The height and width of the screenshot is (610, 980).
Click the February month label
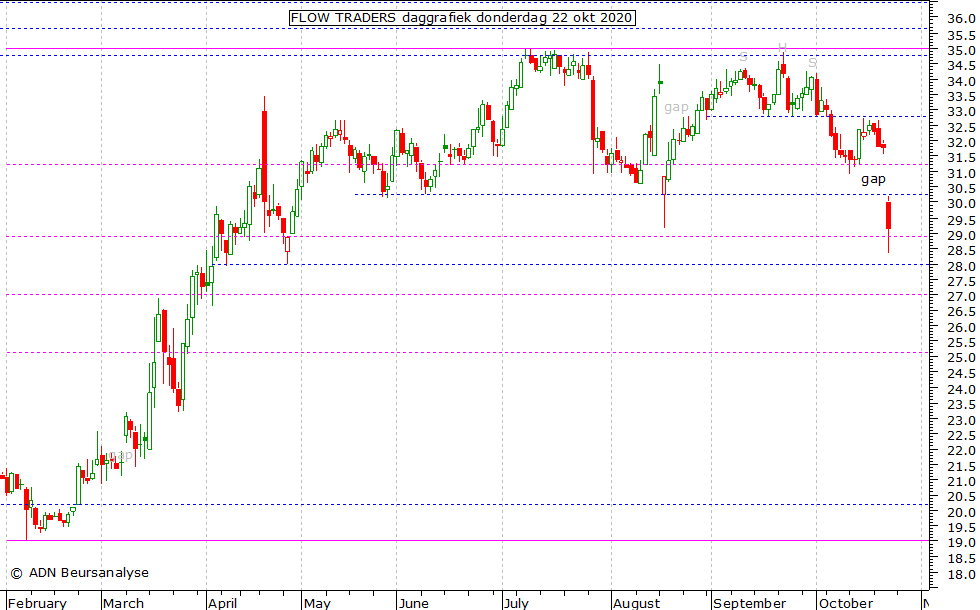pos(37,603)
